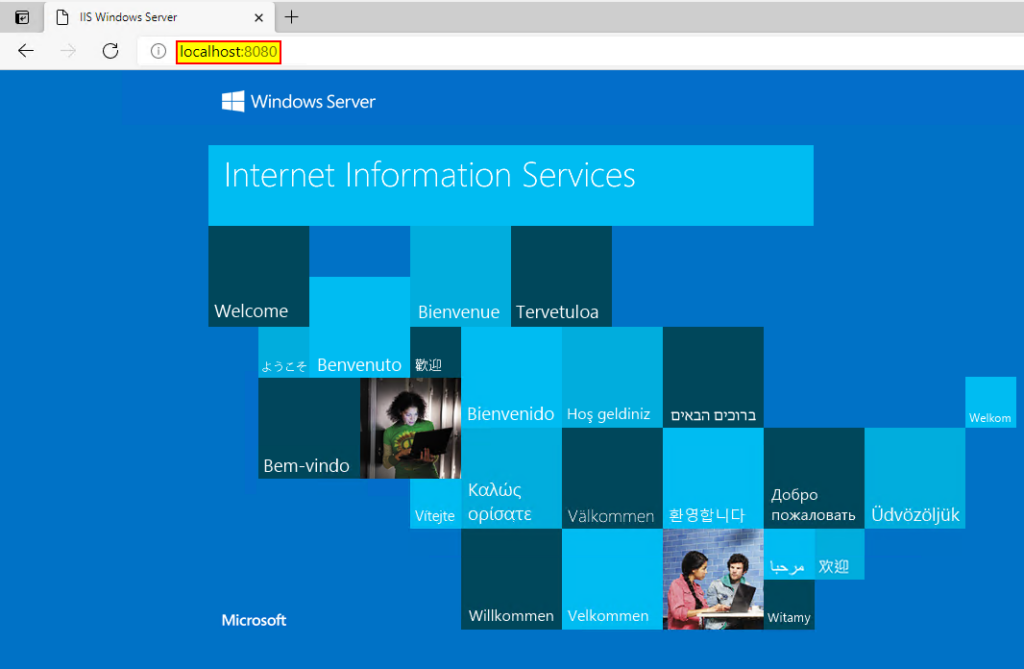The width and height of the screenshot is (1024, 669).
Task: Click the Bem-vindo tile
Action: pyautogui.click(x=309, y=429)
